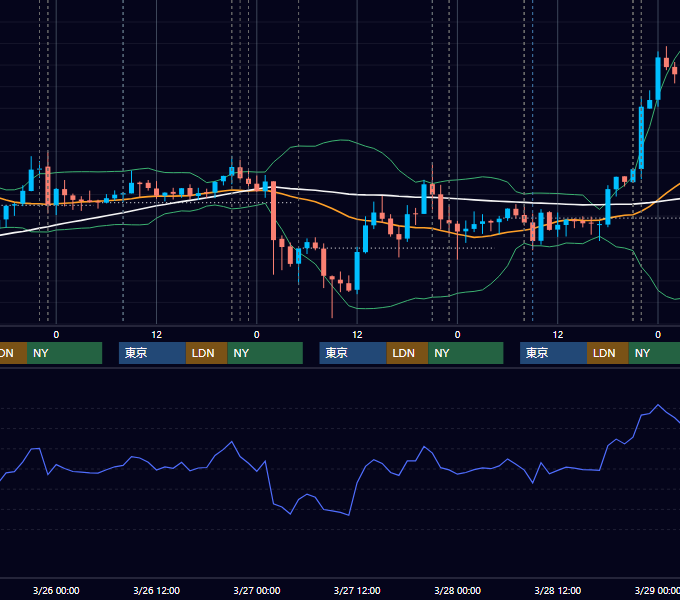Click the 3/28 12:00 date label

558,590
